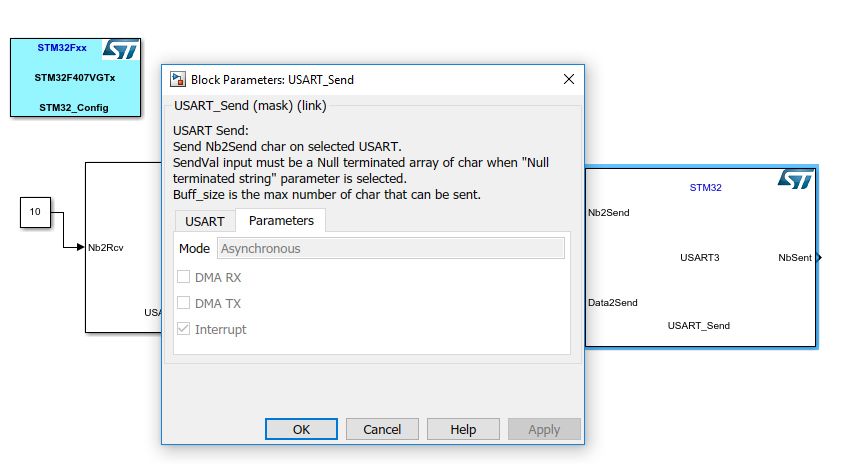The height and width of the screenshot is (464, 861).
Task: Click the Block Parameters dialog title icon
Action: [x=177, y=80]
